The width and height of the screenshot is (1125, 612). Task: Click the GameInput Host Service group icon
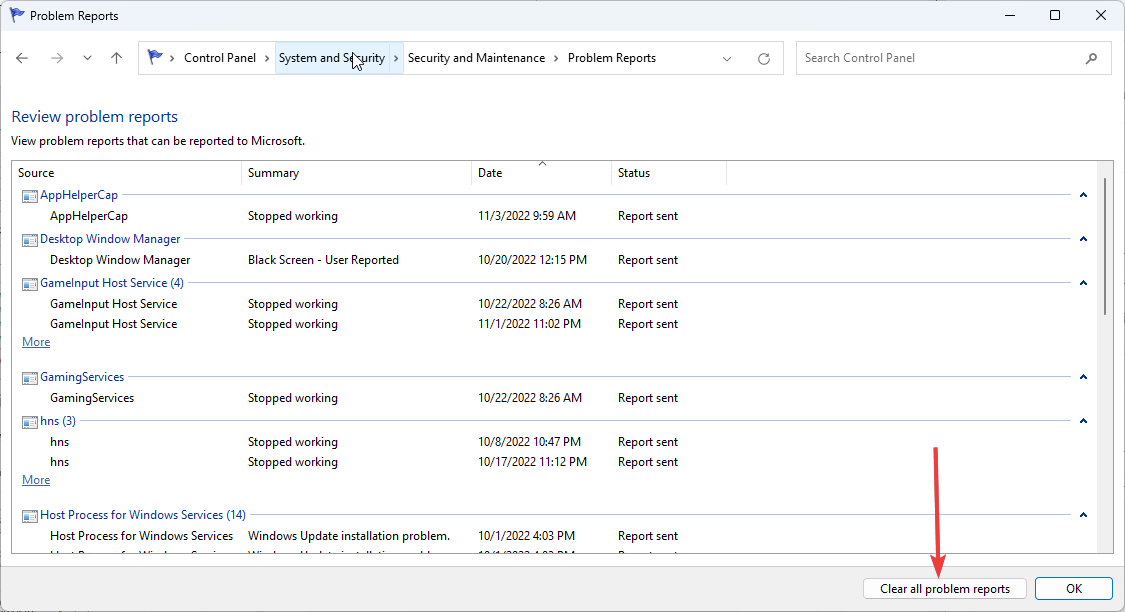(29, 284)
